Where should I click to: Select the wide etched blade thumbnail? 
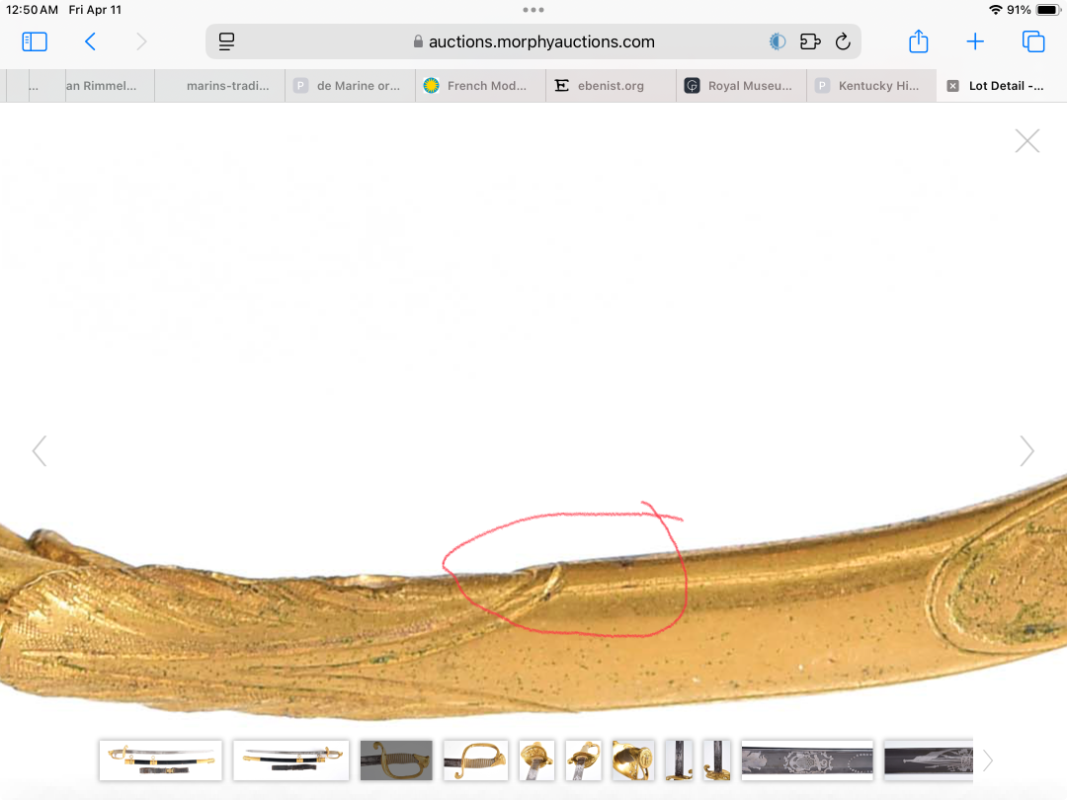pos(807,760)
